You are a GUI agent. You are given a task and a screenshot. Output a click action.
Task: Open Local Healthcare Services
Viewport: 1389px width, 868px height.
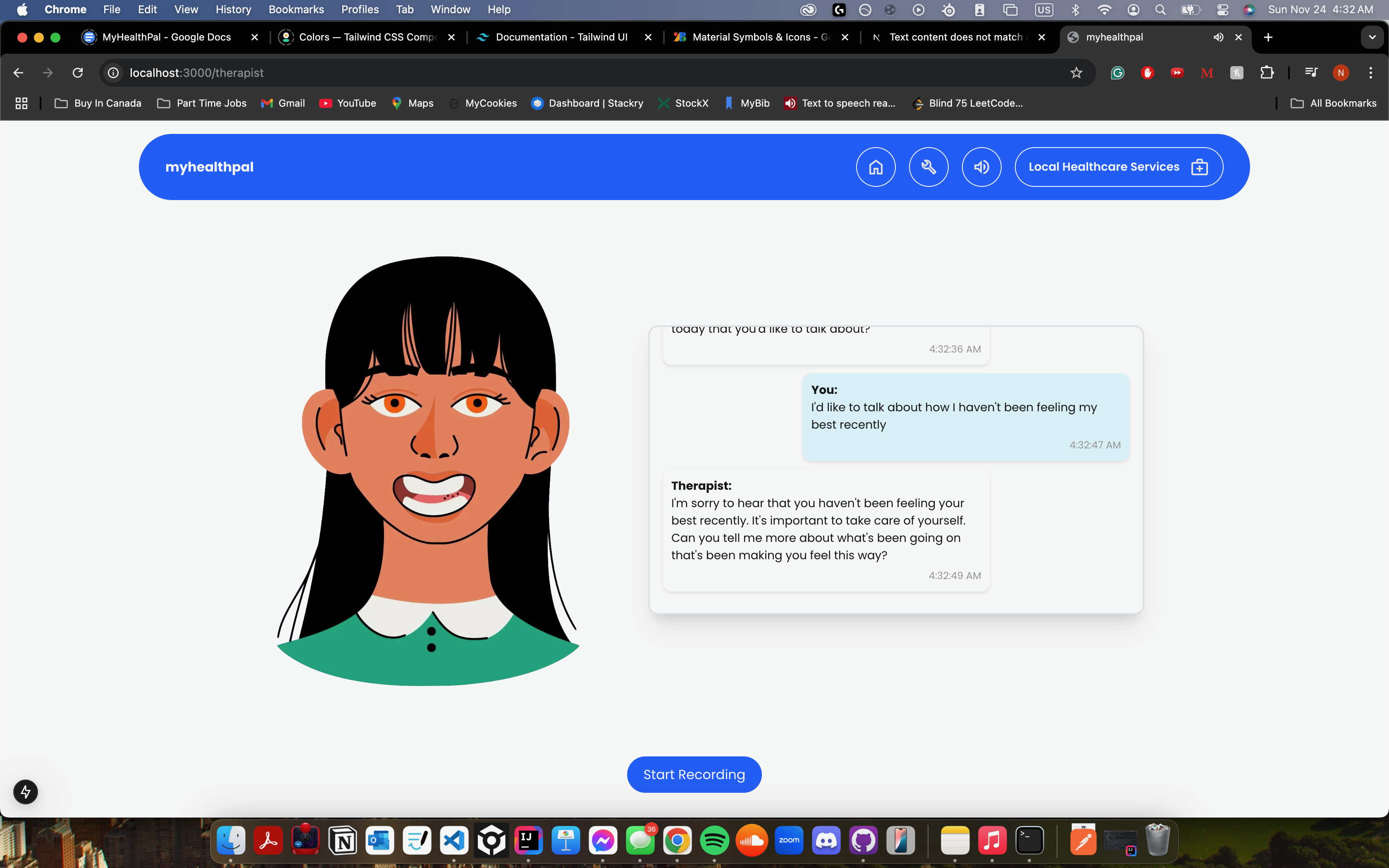click(x=1118, y=167)
